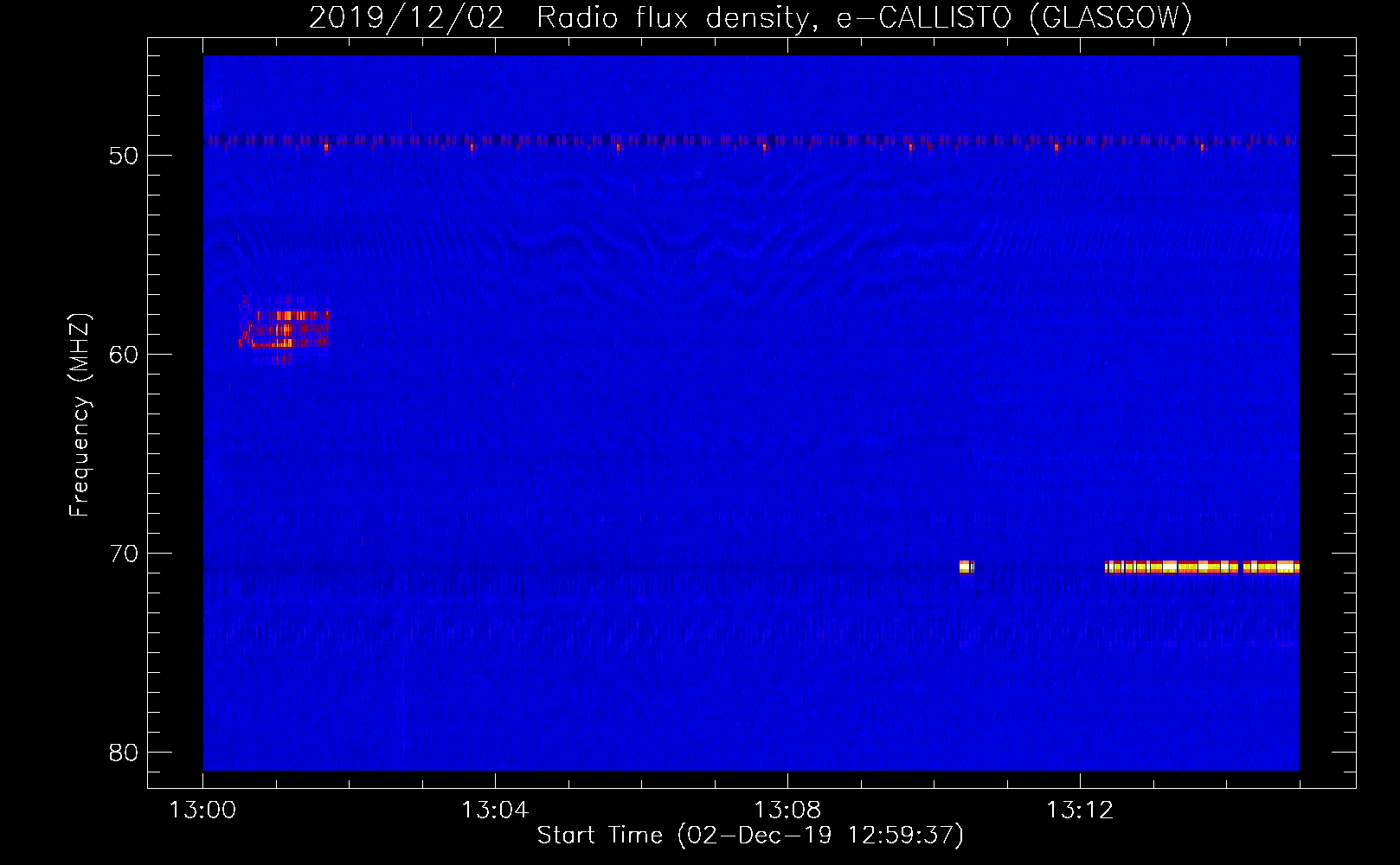Click the '60' frequency tick label
The width and height of the screenshot is (1400, 865).
point(124,355)
